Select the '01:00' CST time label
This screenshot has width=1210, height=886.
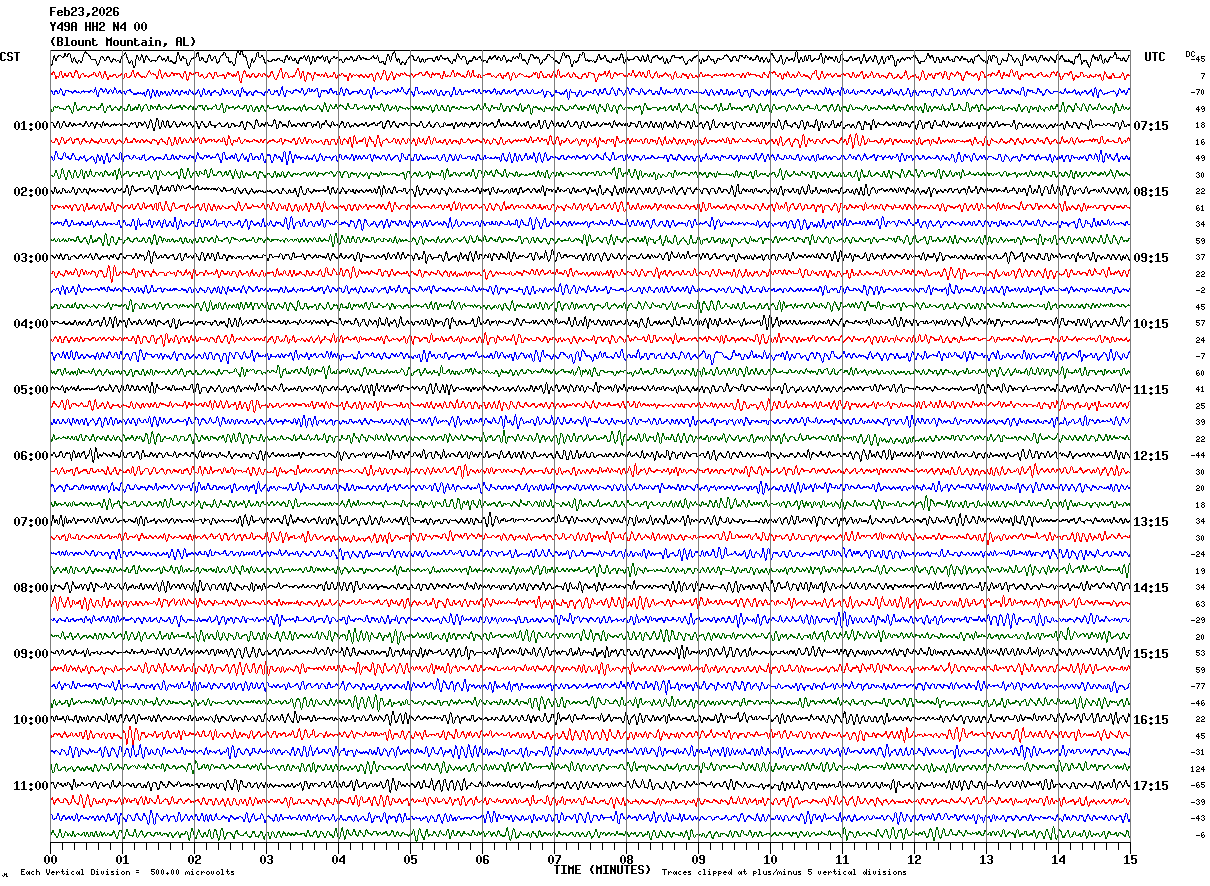point(31,126)
